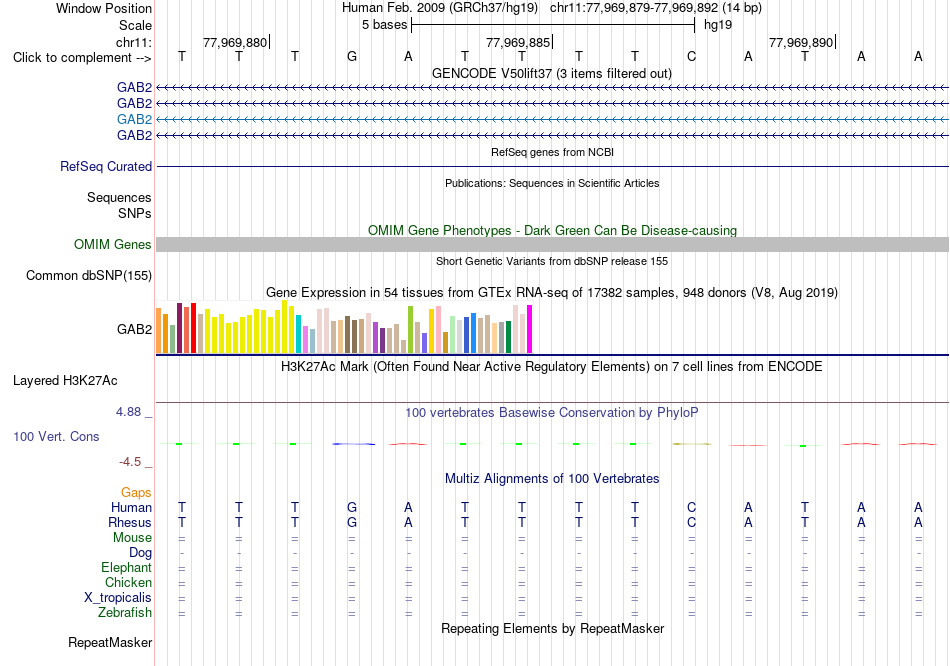Click the Gaps label in Multiz track
The width and height of the screenshot is (950, 666).
[136, 493]
